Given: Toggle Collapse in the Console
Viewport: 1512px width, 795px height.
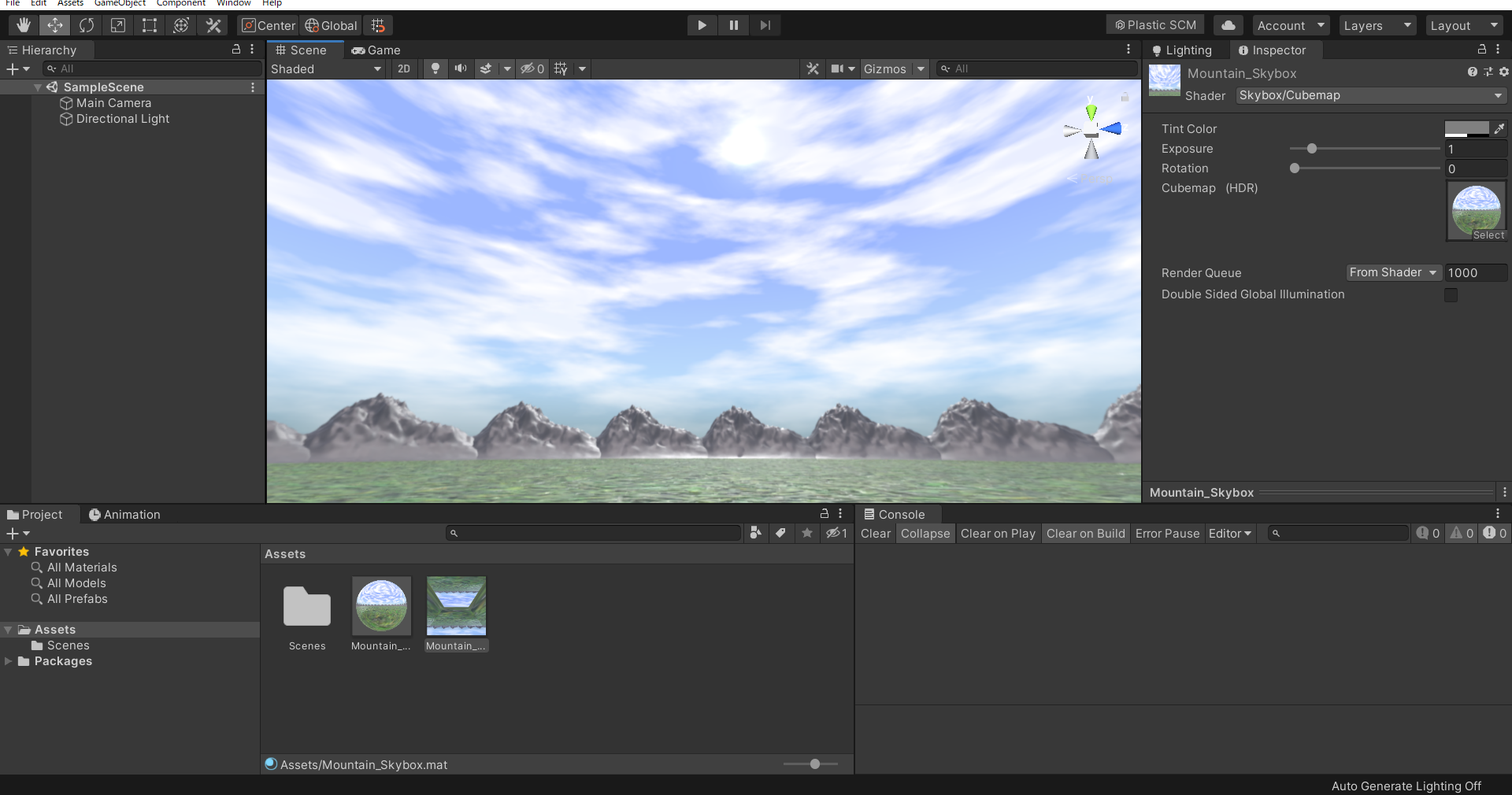Looking at the screenshot, I should click(x=925, y=533).
